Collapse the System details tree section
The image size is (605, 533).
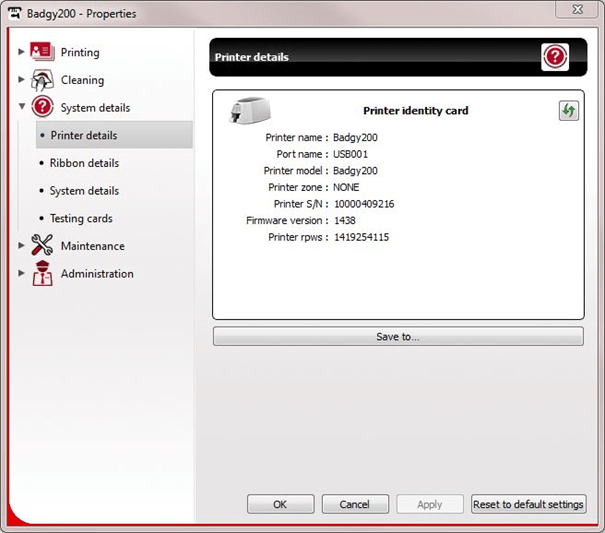22,106
